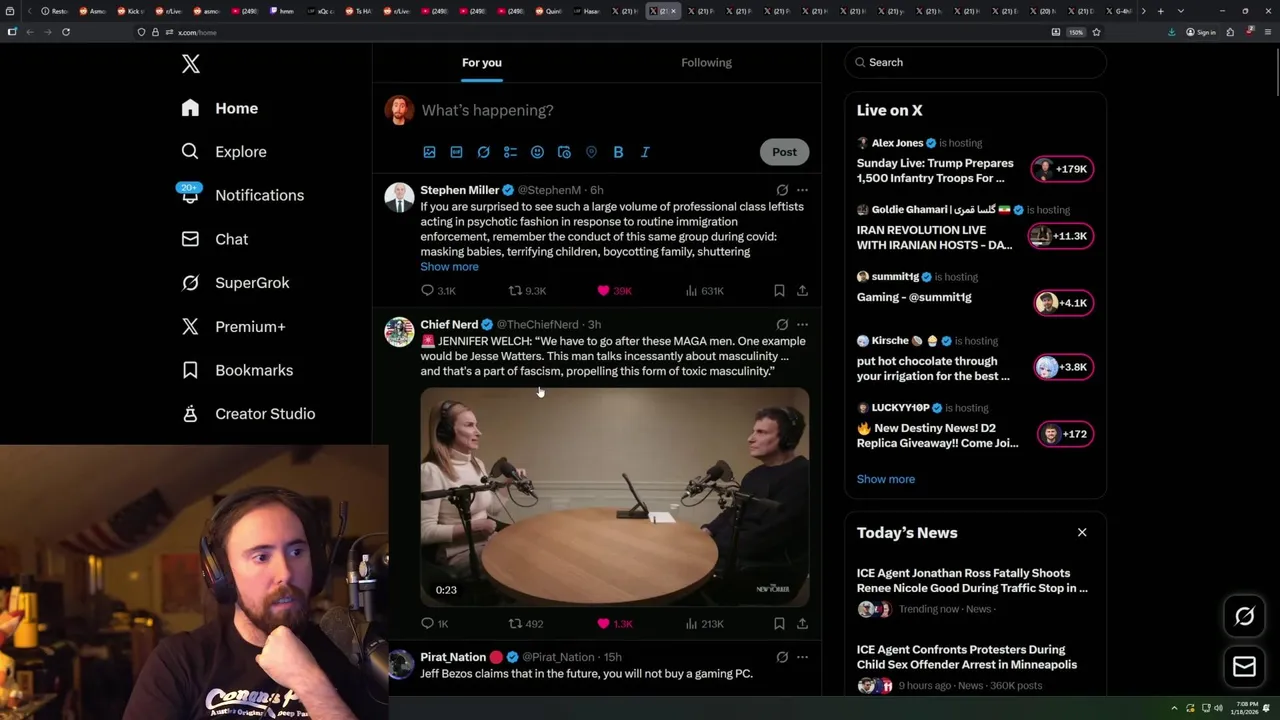This screenshot has width=1280, height=720.
Task: Open the Home navigation item
Action: click(x=220, y=108)
